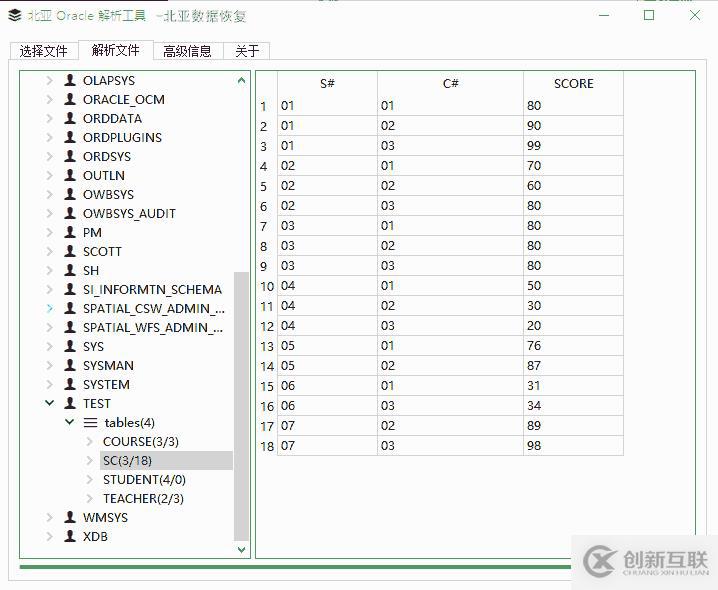Click the user icon beside TEST
The width and height of the screenshot is (718, 590).
point(70,403)
